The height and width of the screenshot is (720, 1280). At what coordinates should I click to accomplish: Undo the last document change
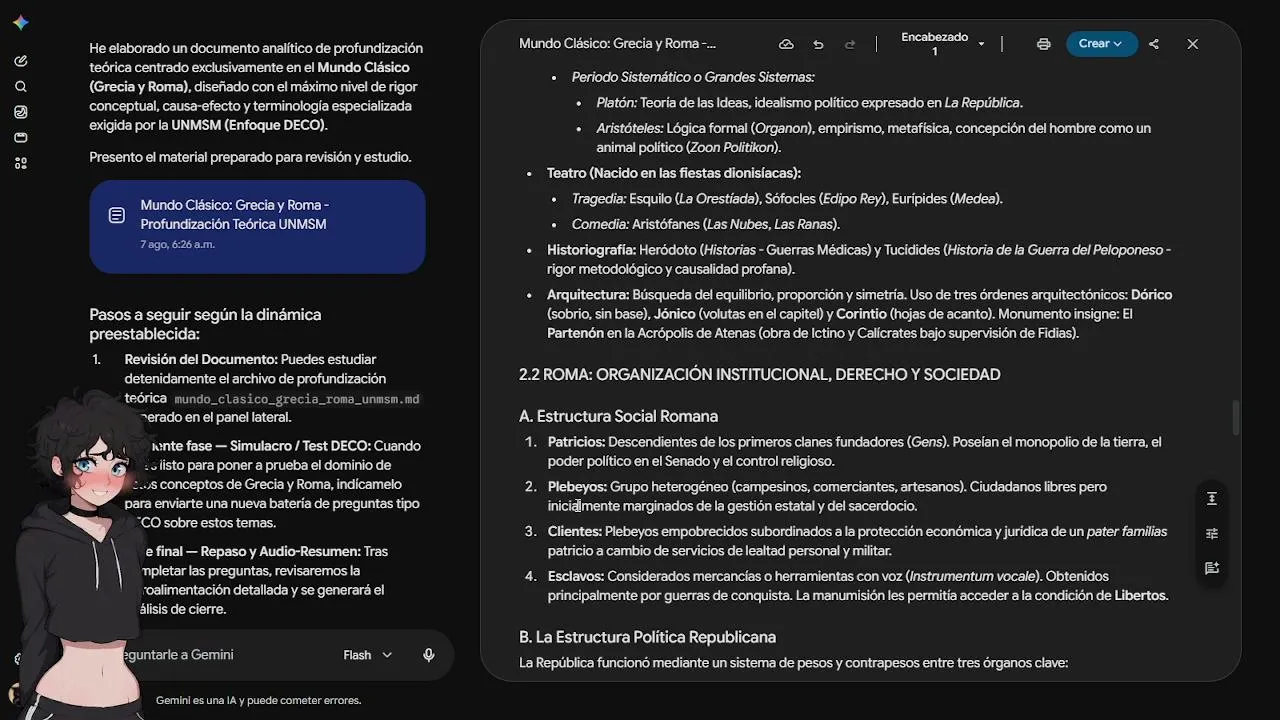[x=818, y=44]
